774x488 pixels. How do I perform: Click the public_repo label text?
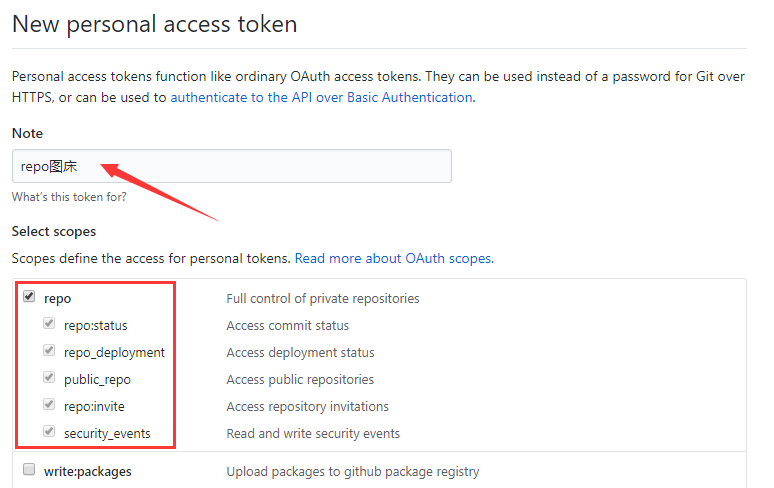tap(97, 379)
